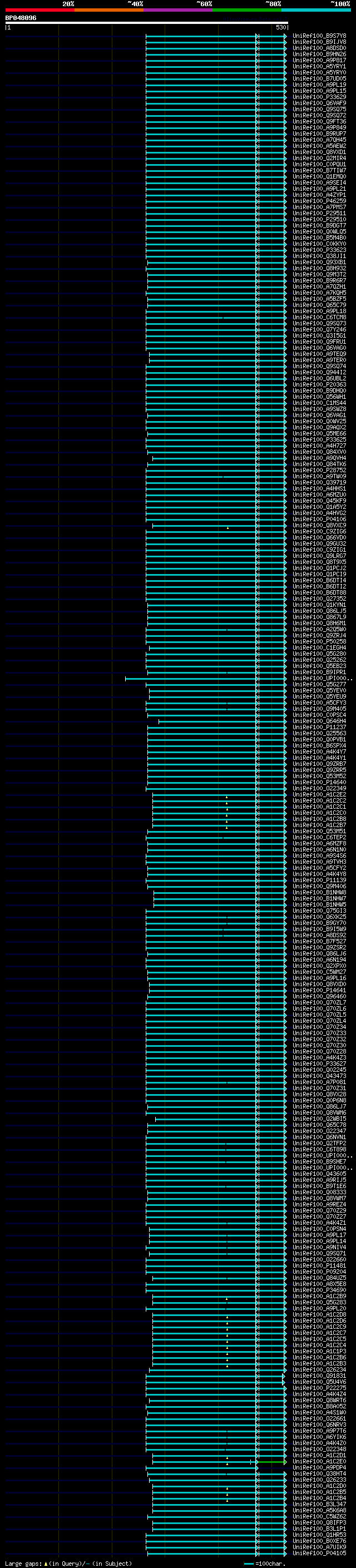Click the UniRef100_B1NHW8 label
Viewport: 356px width, 1568px height.
click(x=319, y=892)
